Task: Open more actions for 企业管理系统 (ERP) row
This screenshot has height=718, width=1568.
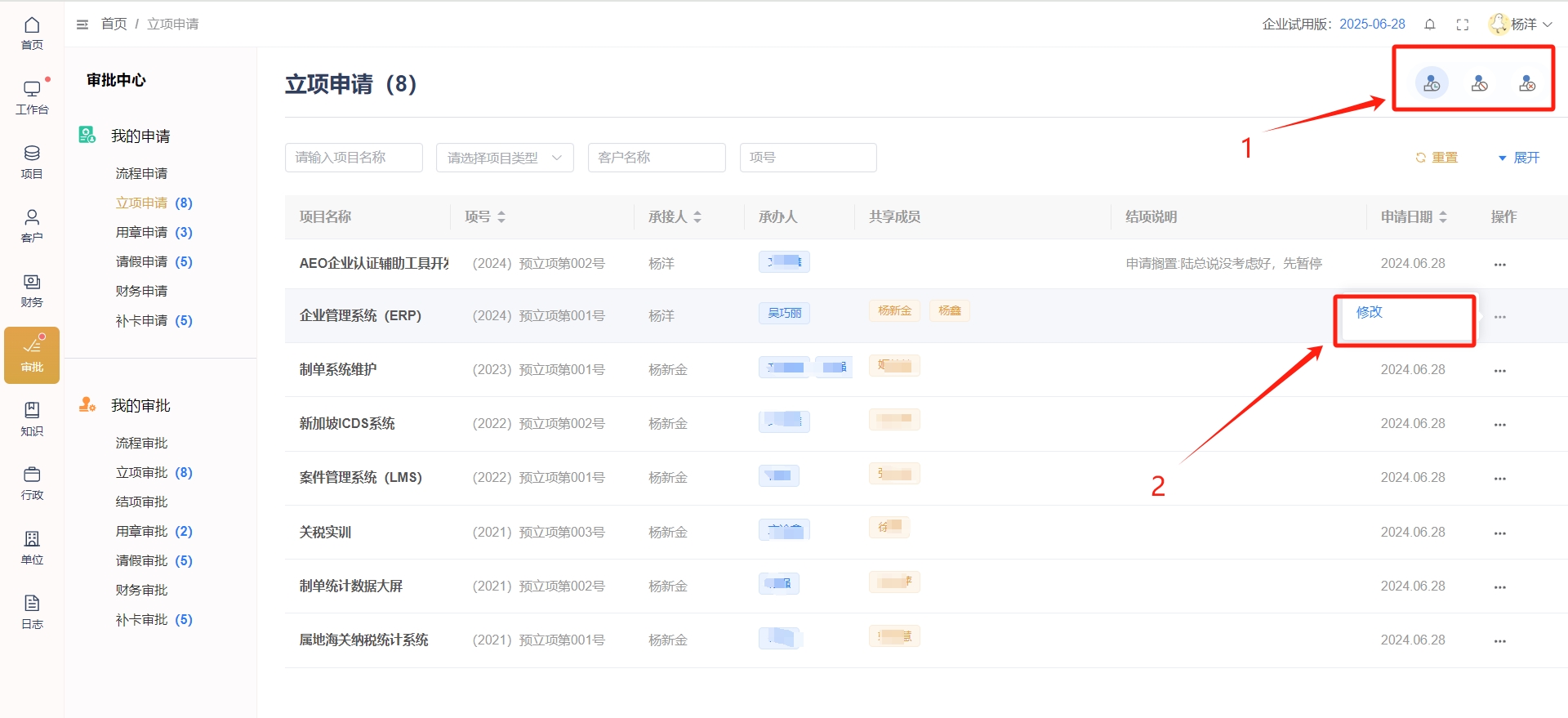Action: 1500,316
